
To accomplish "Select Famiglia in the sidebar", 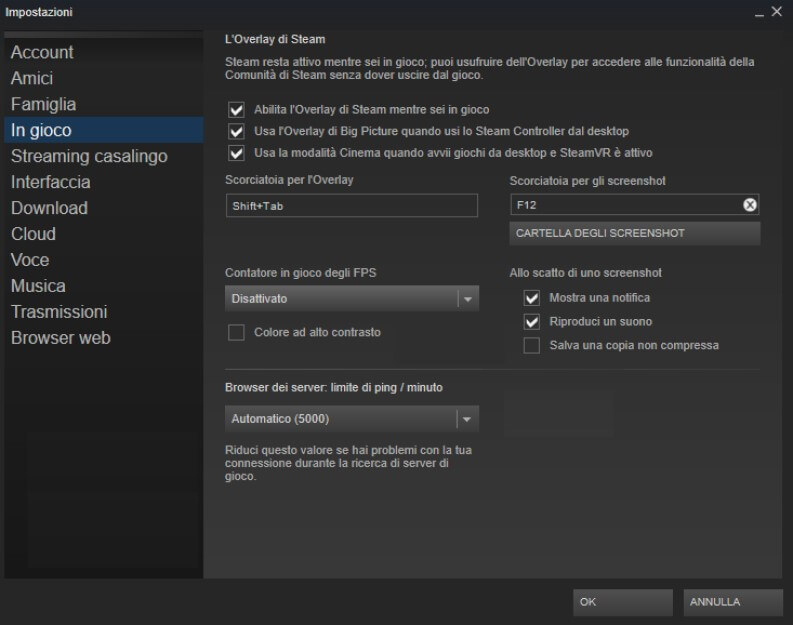I will tap(104, 104).
